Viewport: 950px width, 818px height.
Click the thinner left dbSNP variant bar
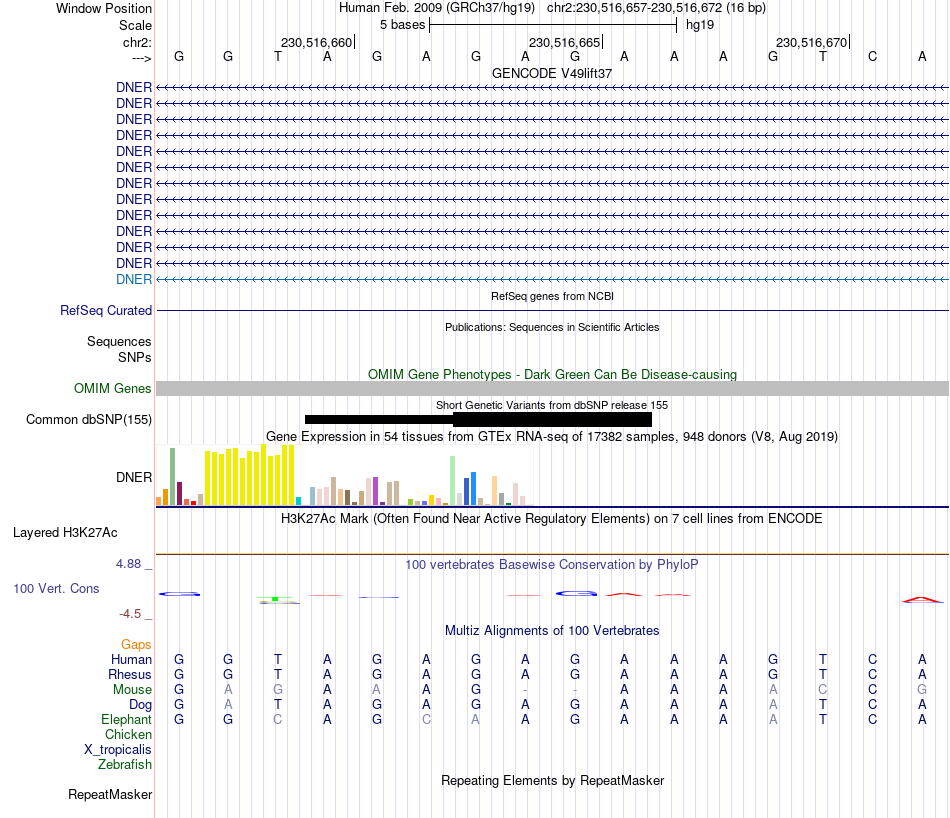379,419
